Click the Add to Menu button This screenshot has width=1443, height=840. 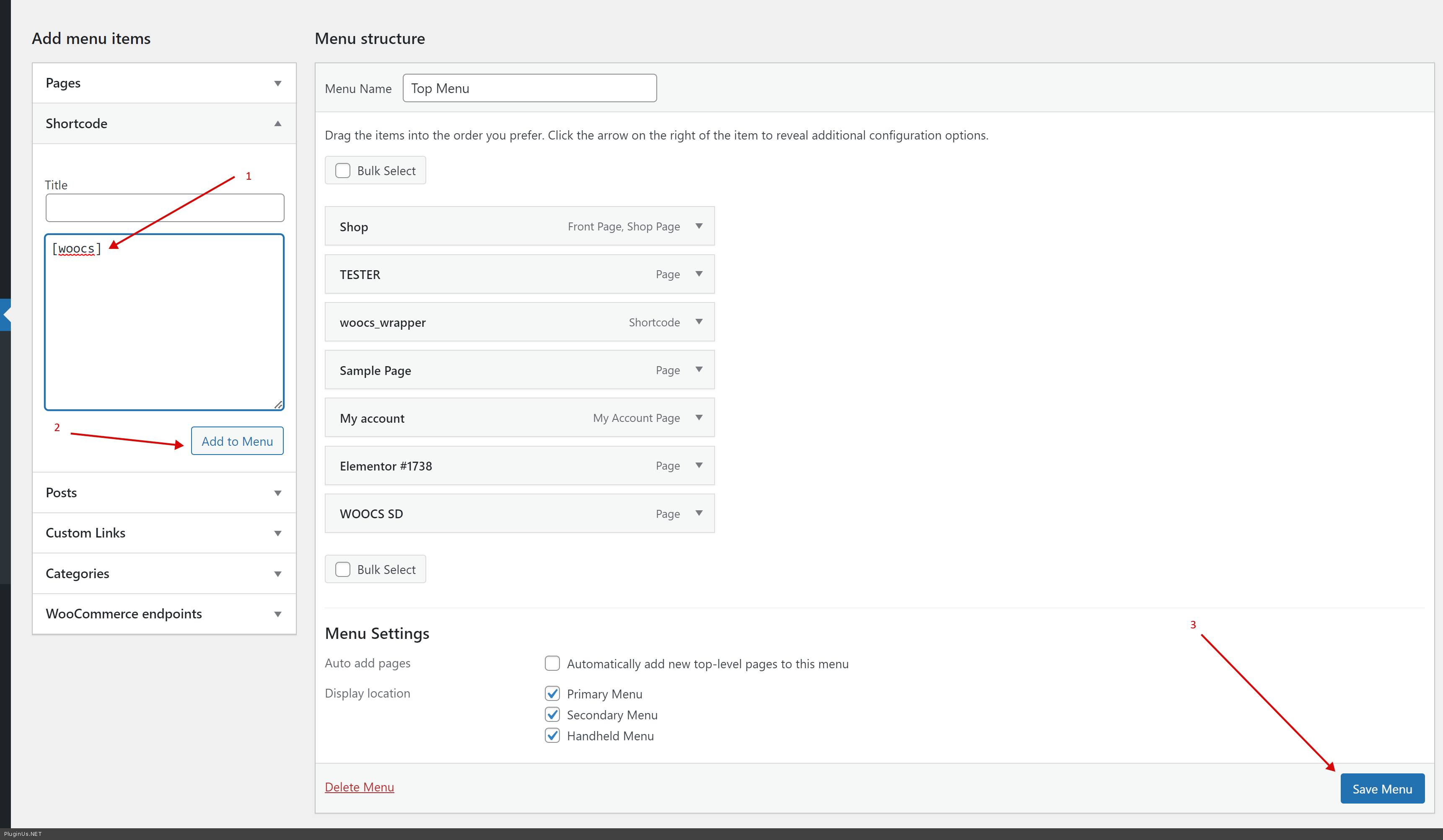coord(237,441)
